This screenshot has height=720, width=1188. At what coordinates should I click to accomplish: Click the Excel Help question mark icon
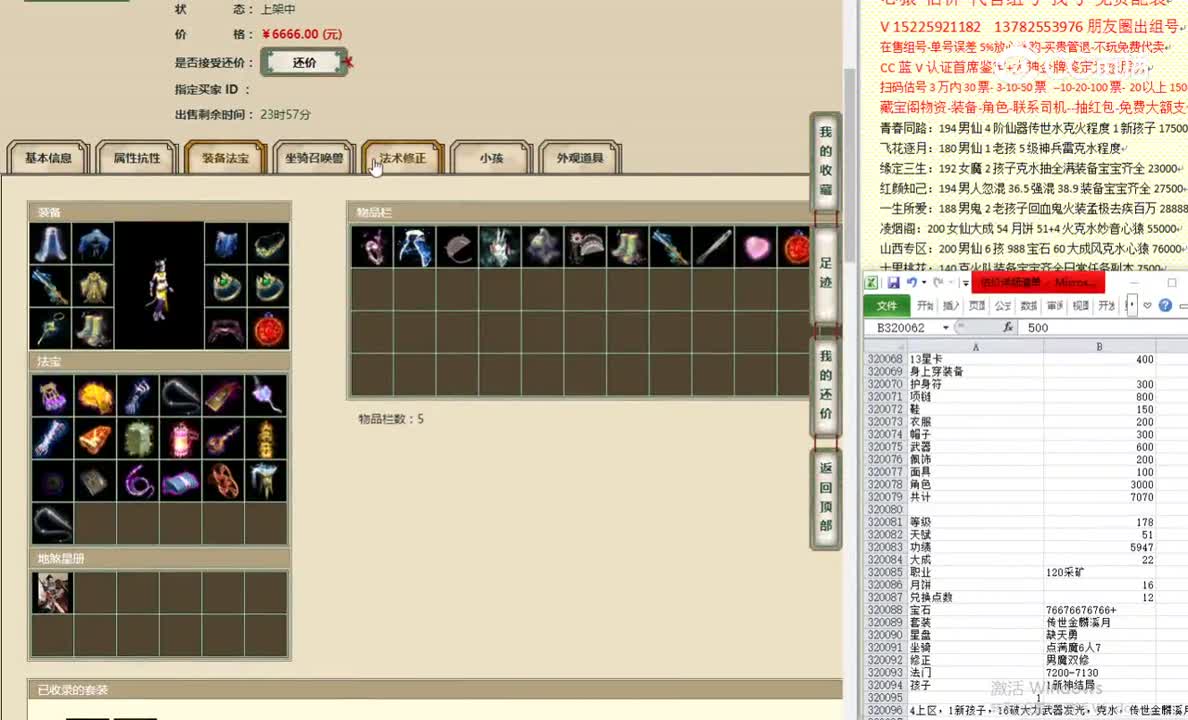(x=1163, y=304)
